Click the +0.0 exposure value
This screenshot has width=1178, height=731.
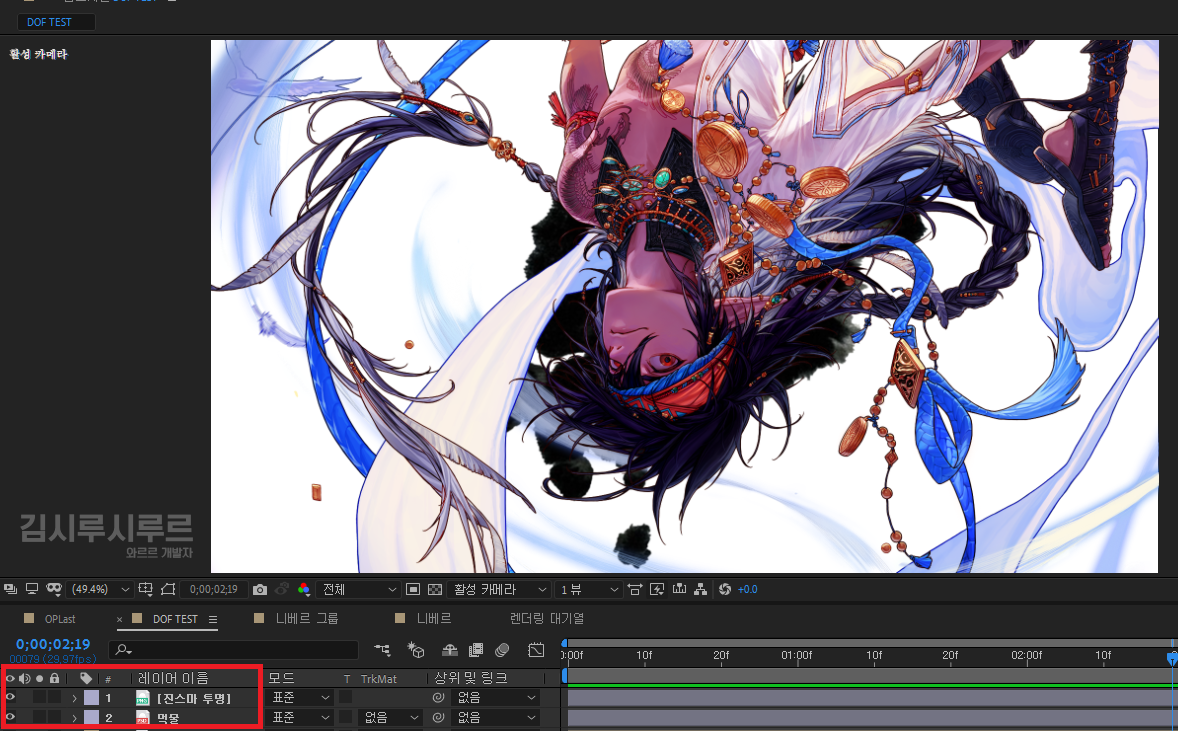[x=748, y=589]
